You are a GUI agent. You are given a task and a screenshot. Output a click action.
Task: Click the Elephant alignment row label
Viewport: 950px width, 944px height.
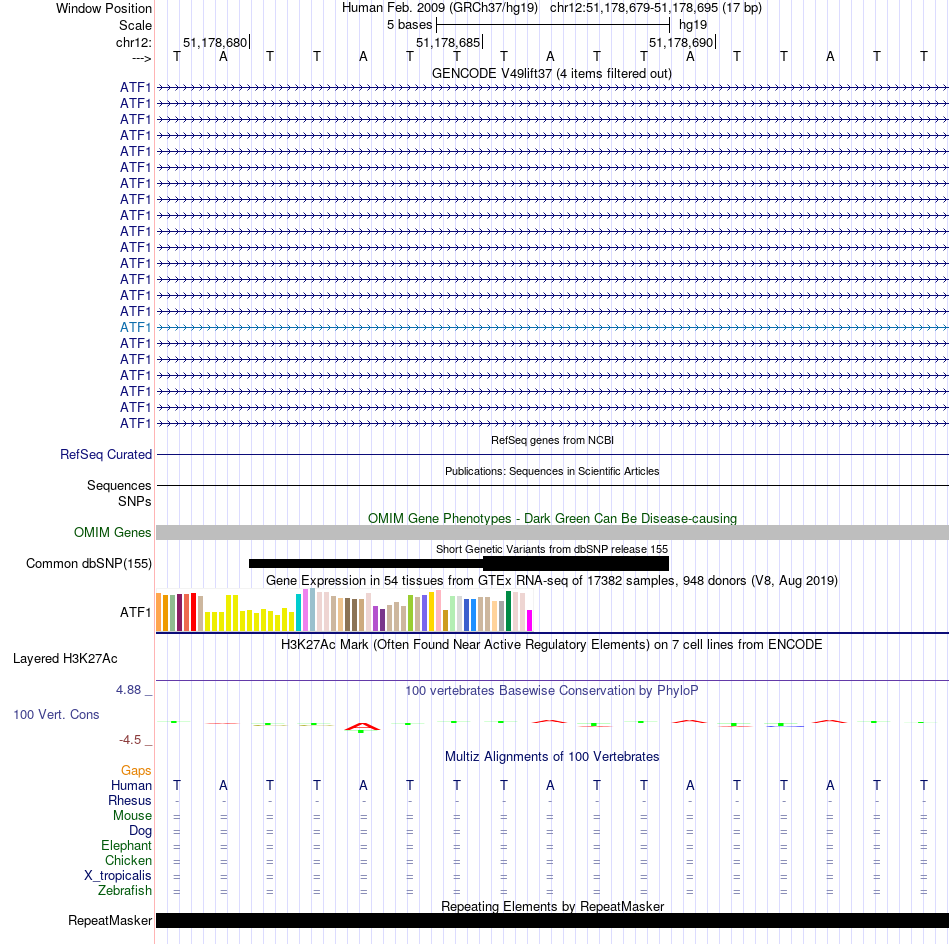coord(127,845)
